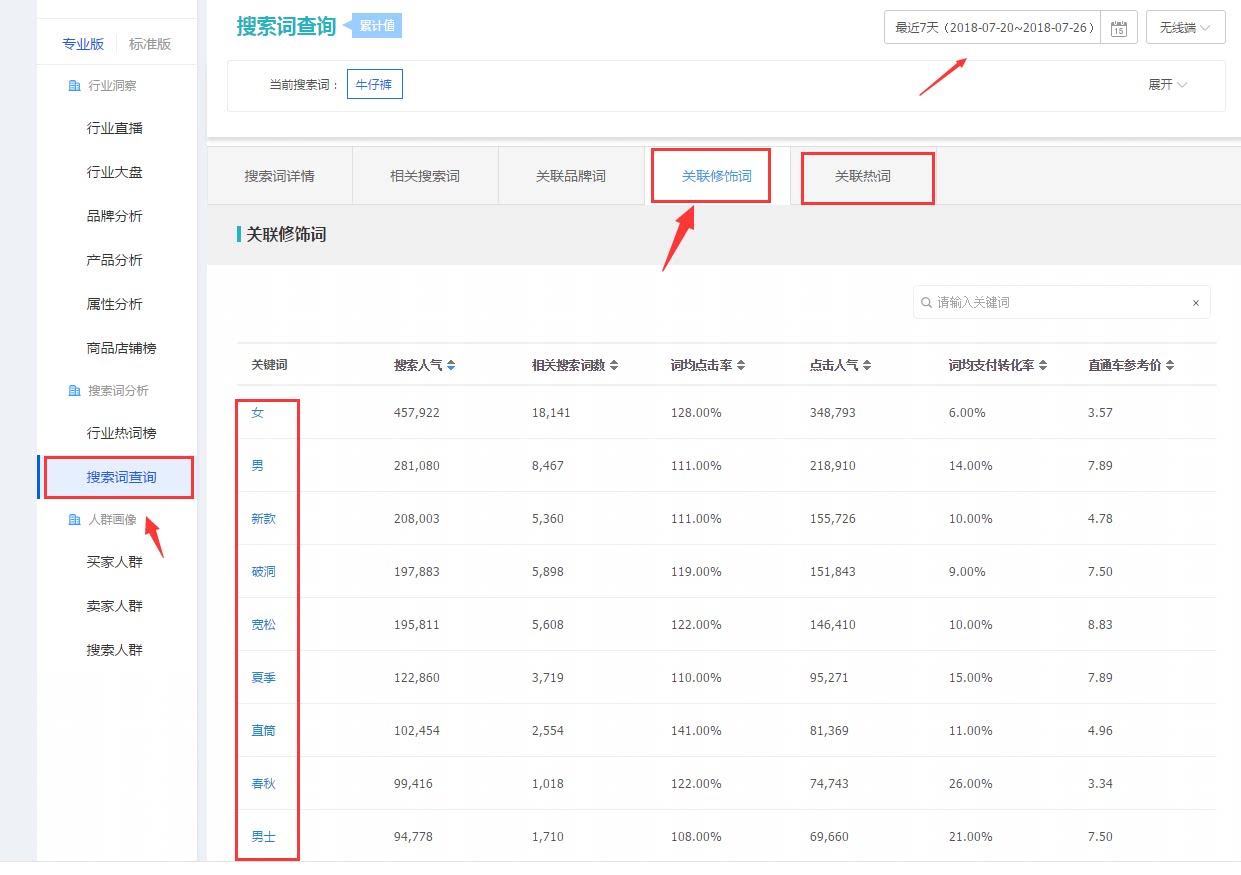Screen dimensions: 1241x875
Task: Click the 搜索词查询 page title
Action: [x=286, y=27]
